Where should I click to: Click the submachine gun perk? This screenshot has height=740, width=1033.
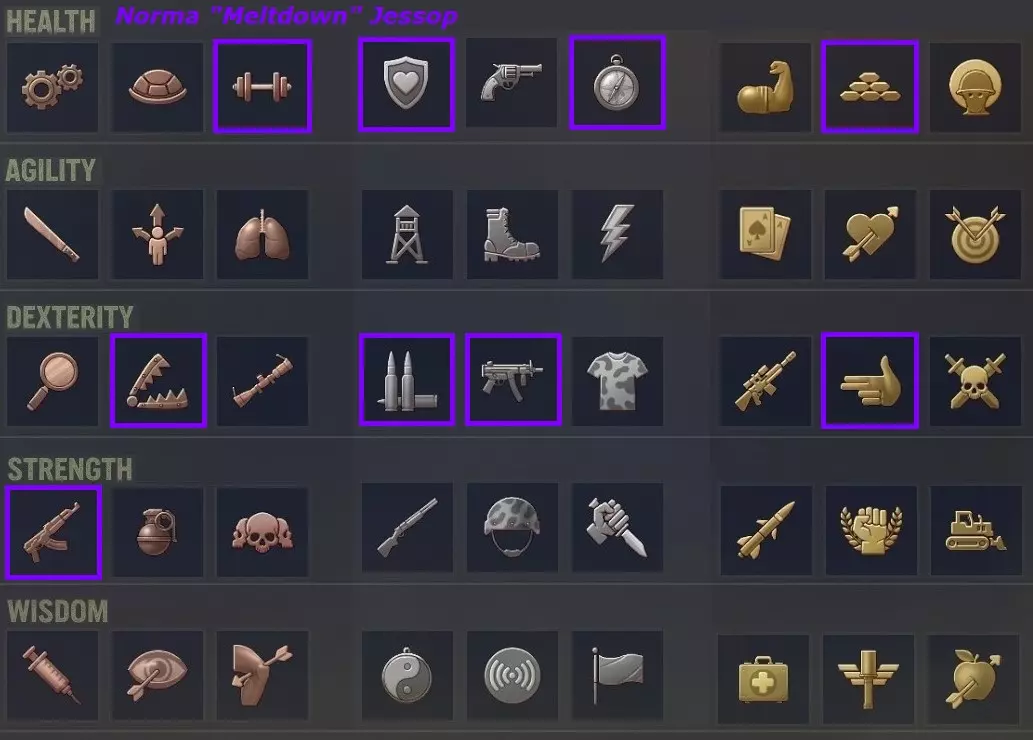click(513, 380)
